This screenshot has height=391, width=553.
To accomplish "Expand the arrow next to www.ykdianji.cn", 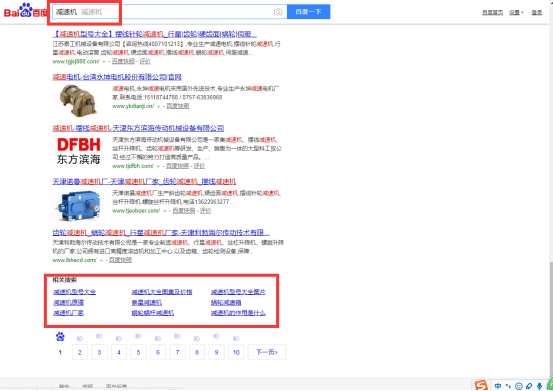I will click(x=159, y=106).
